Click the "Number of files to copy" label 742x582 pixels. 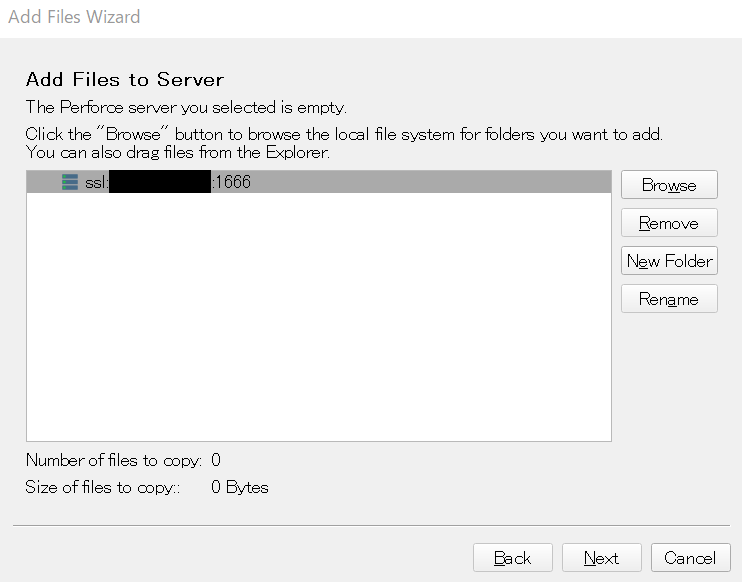[114, 460]
